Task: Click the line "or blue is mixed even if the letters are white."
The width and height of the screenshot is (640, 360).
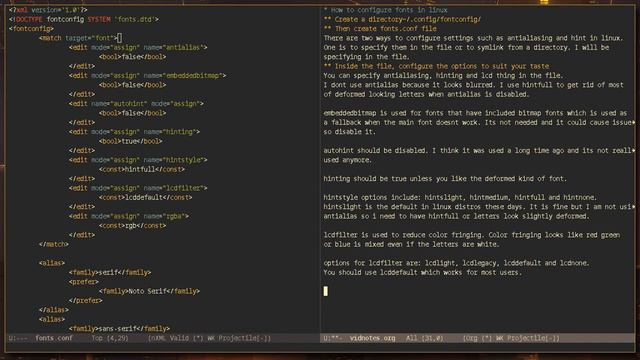Action: pos(411,244)
